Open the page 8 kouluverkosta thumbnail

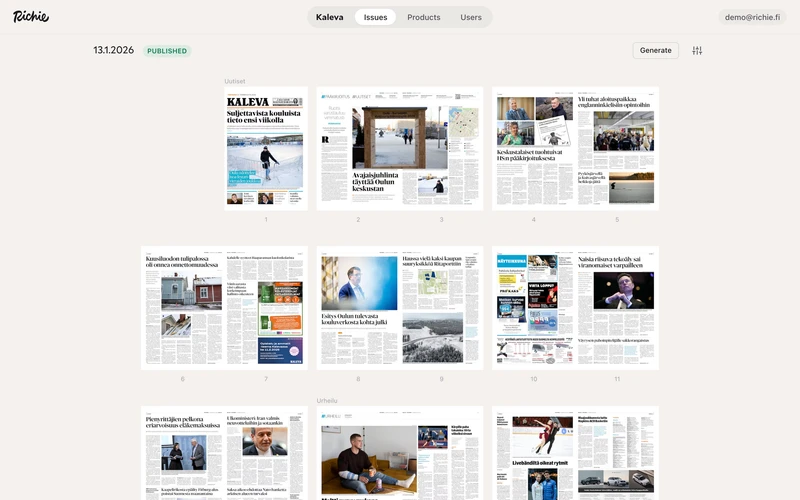point(358,308)
